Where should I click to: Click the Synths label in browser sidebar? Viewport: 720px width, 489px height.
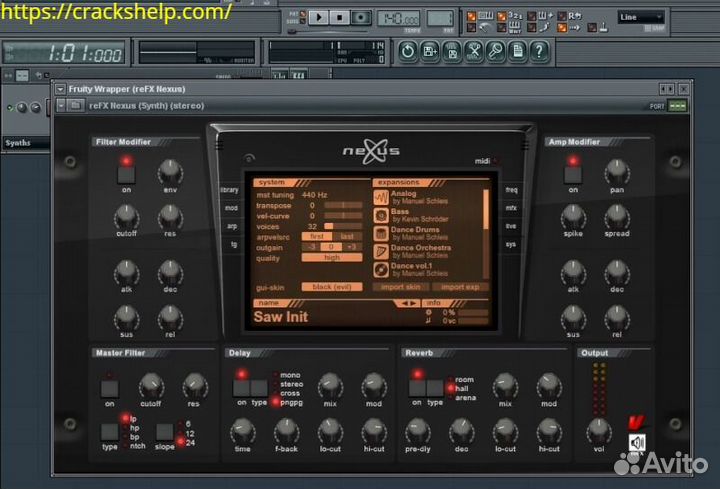pyautogui.click(x=18, y=143)
